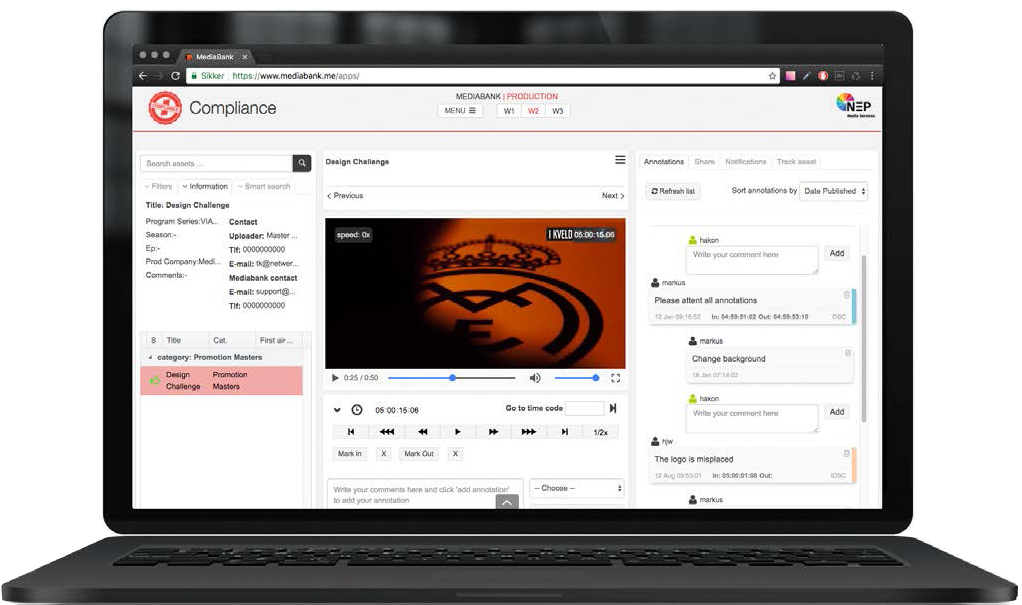Clear the Mark Out point
The width and height of the screenshot is (1022, 605).
pyautogui.click(x=455, y=454)
